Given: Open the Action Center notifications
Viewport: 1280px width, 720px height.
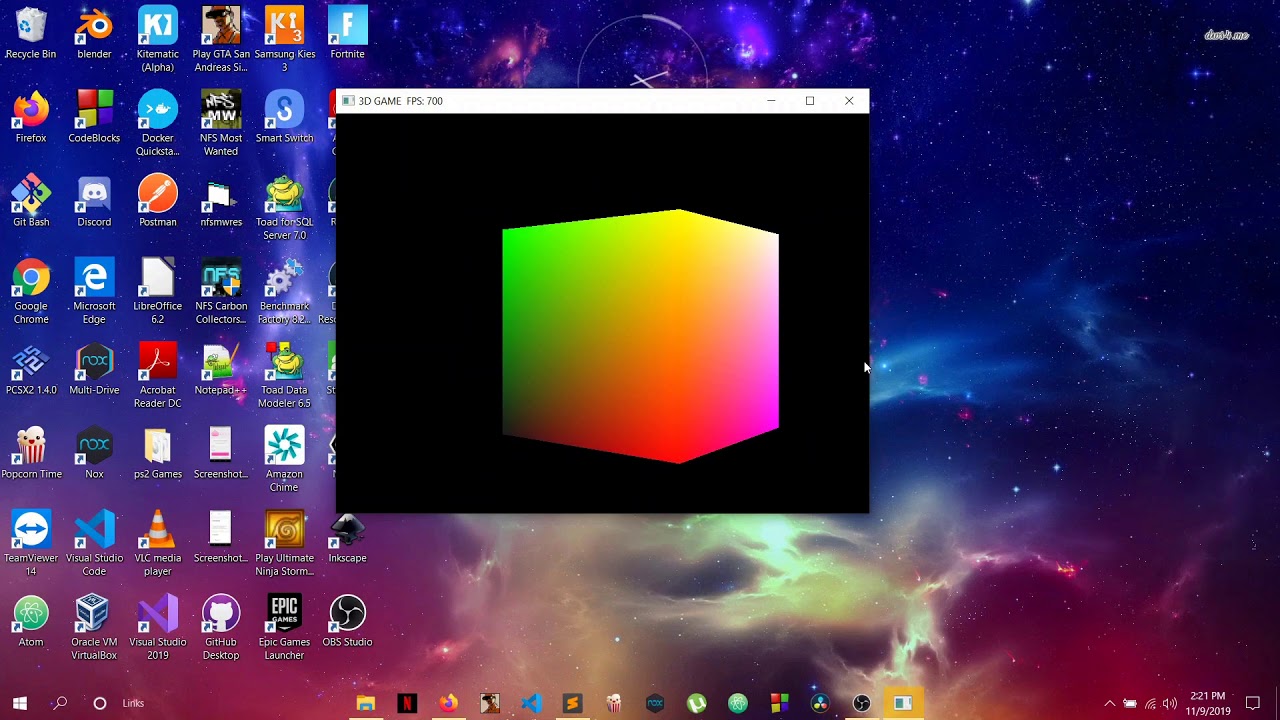Looking at the screenshot, I should (1253, 703).
